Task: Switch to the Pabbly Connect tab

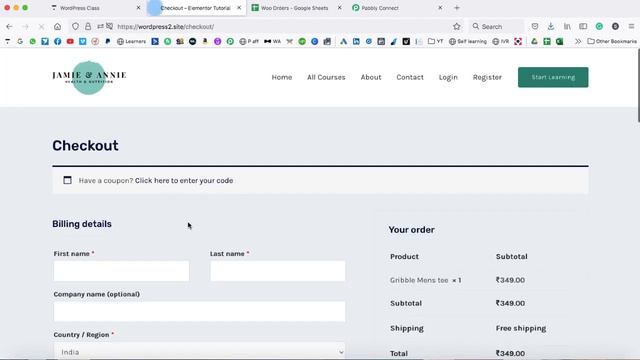Action: click(x=380, y=8)
